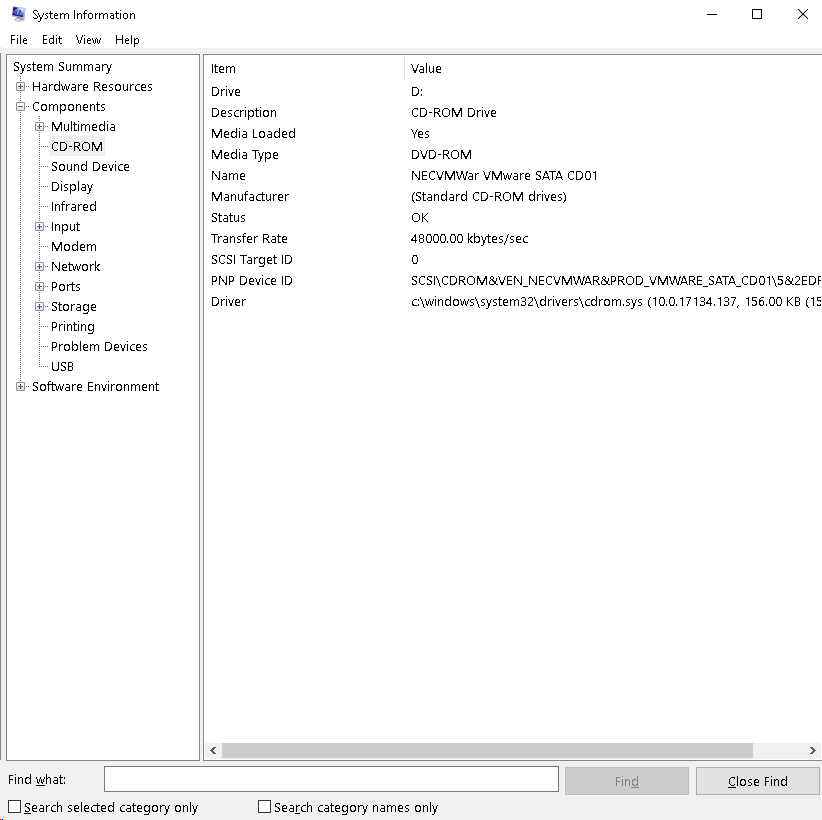Viewport: 822px width, 820px height.
Task: Select Ports in the tree
Action: point(66,286)
